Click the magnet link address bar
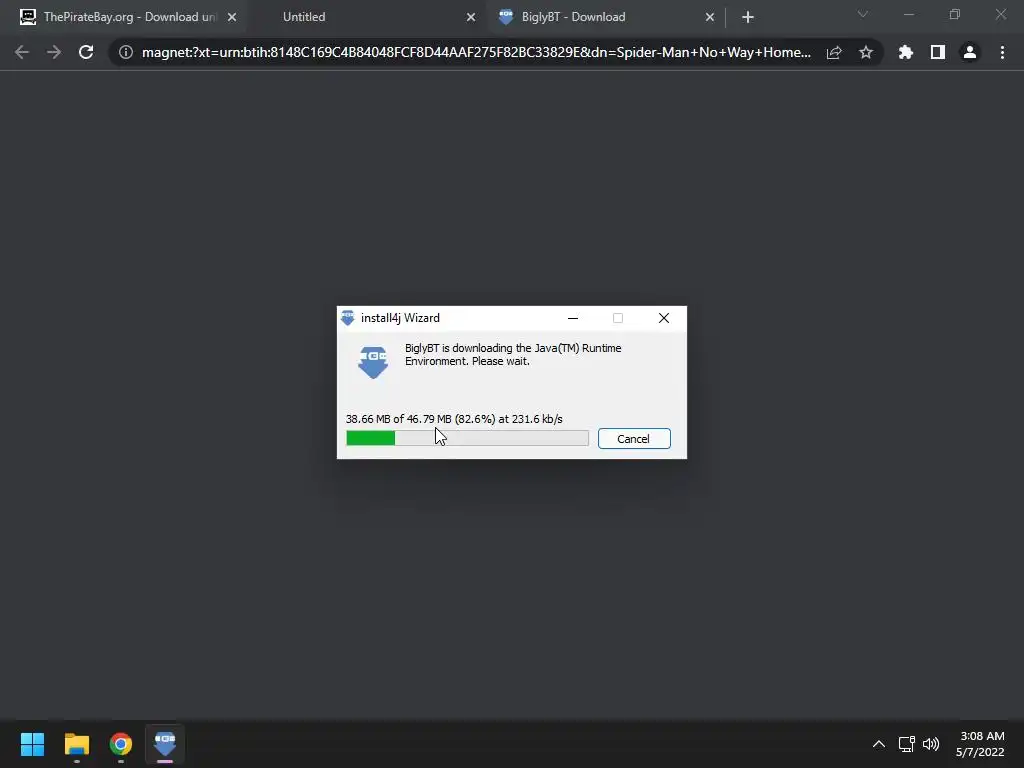1024x768 pixels. [x=476, y=52]
